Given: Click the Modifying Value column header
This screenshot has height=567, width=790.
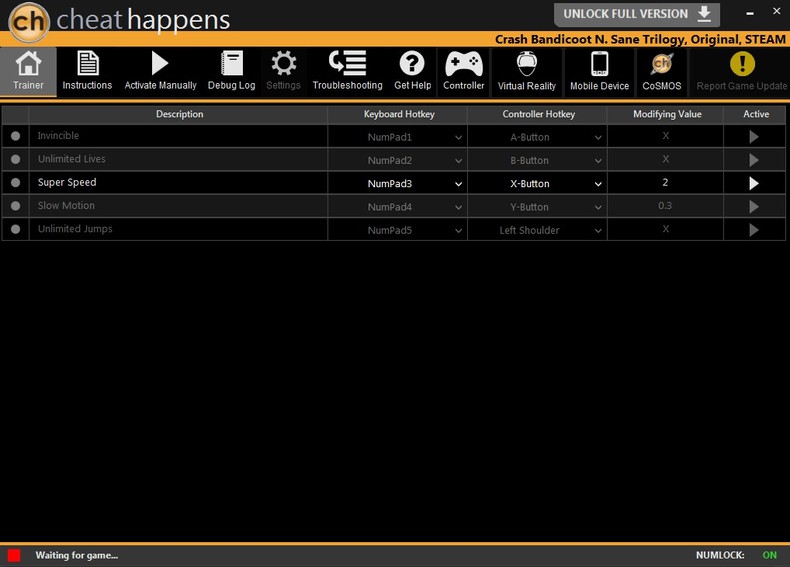Looking at the screenshot, I should 667,114.
